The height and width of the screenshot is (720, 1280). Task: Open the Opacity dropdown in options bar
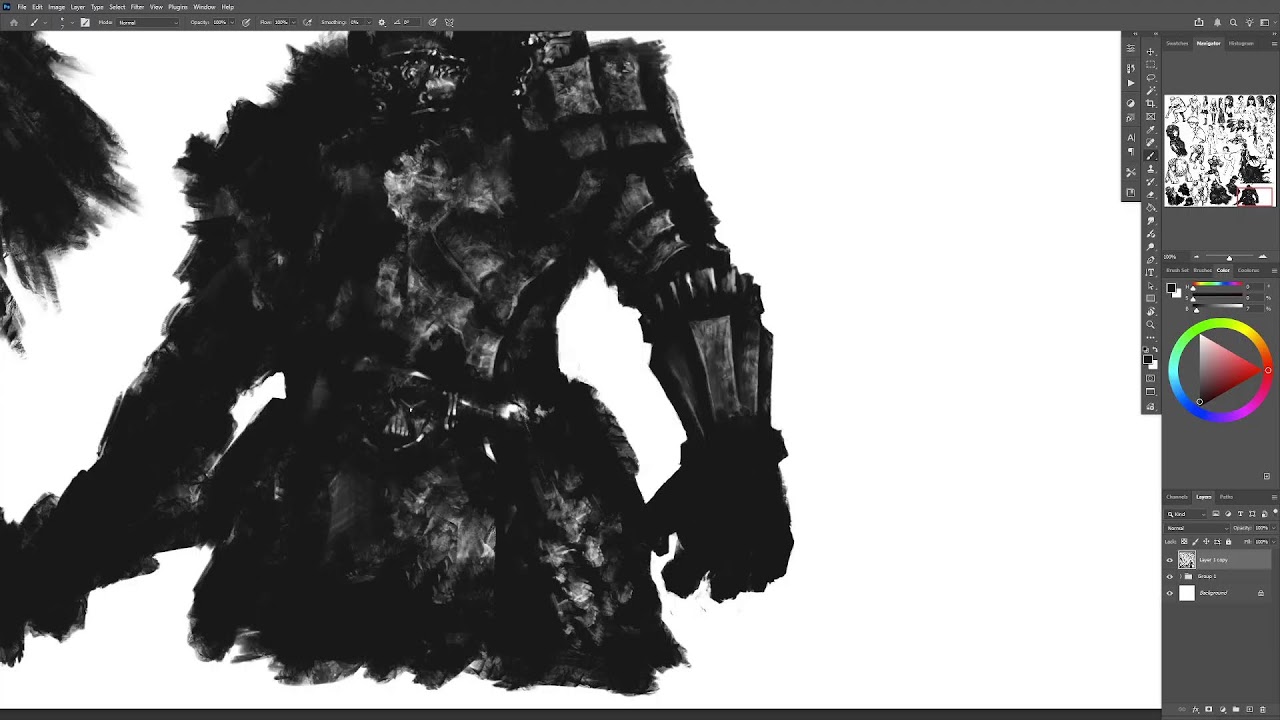point(232,22)
